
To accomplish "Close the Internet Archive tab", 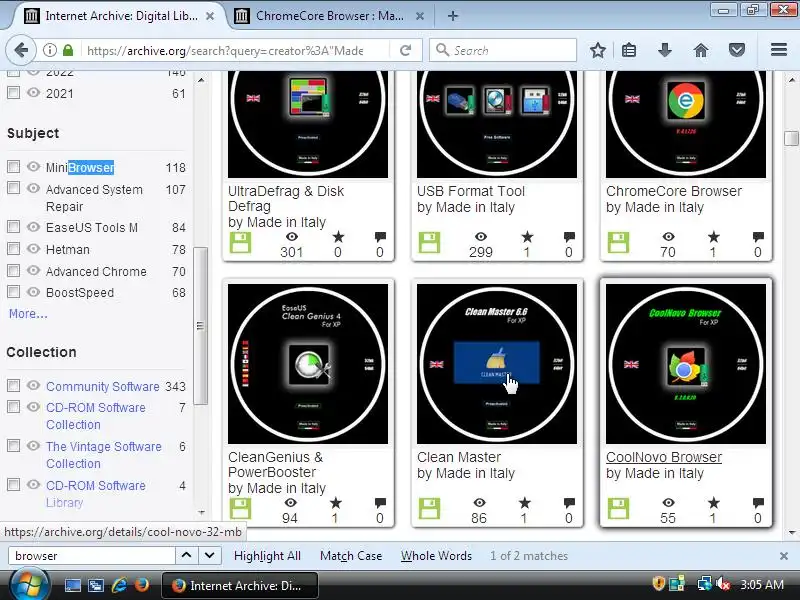I will pos(210,16).
